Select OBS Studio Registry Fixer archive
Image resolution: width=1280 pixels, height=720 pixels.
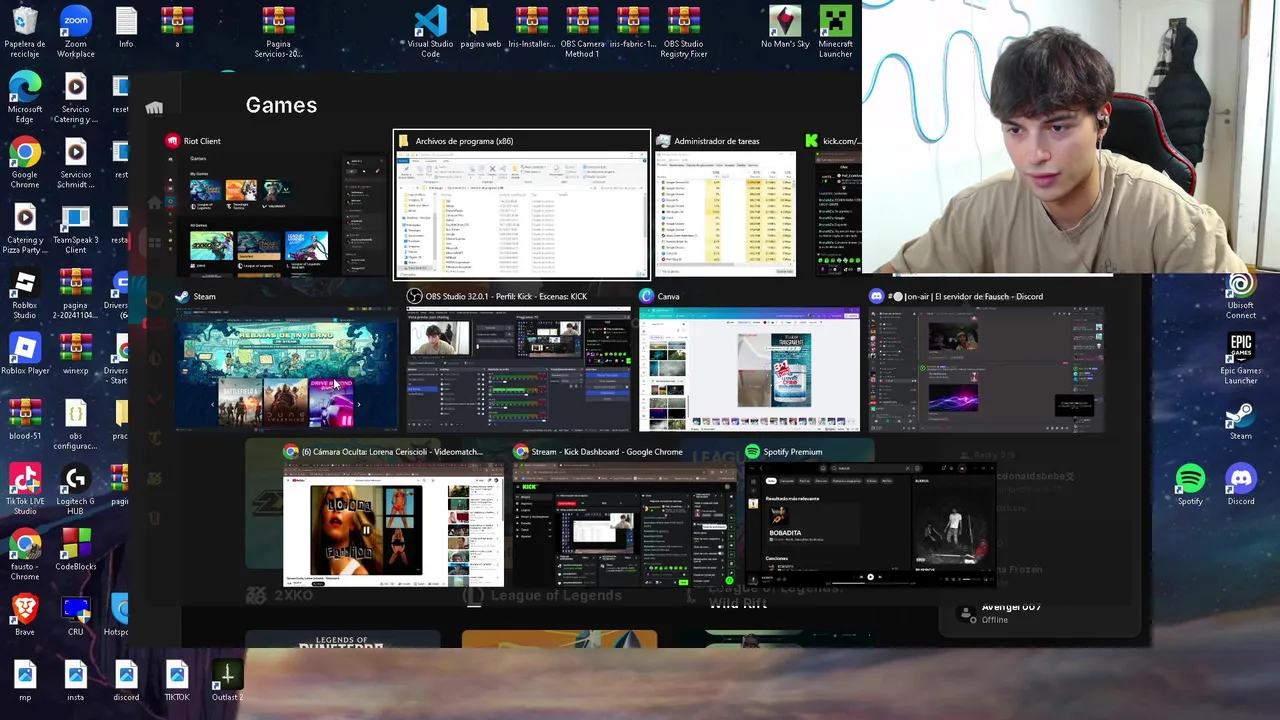684,30
